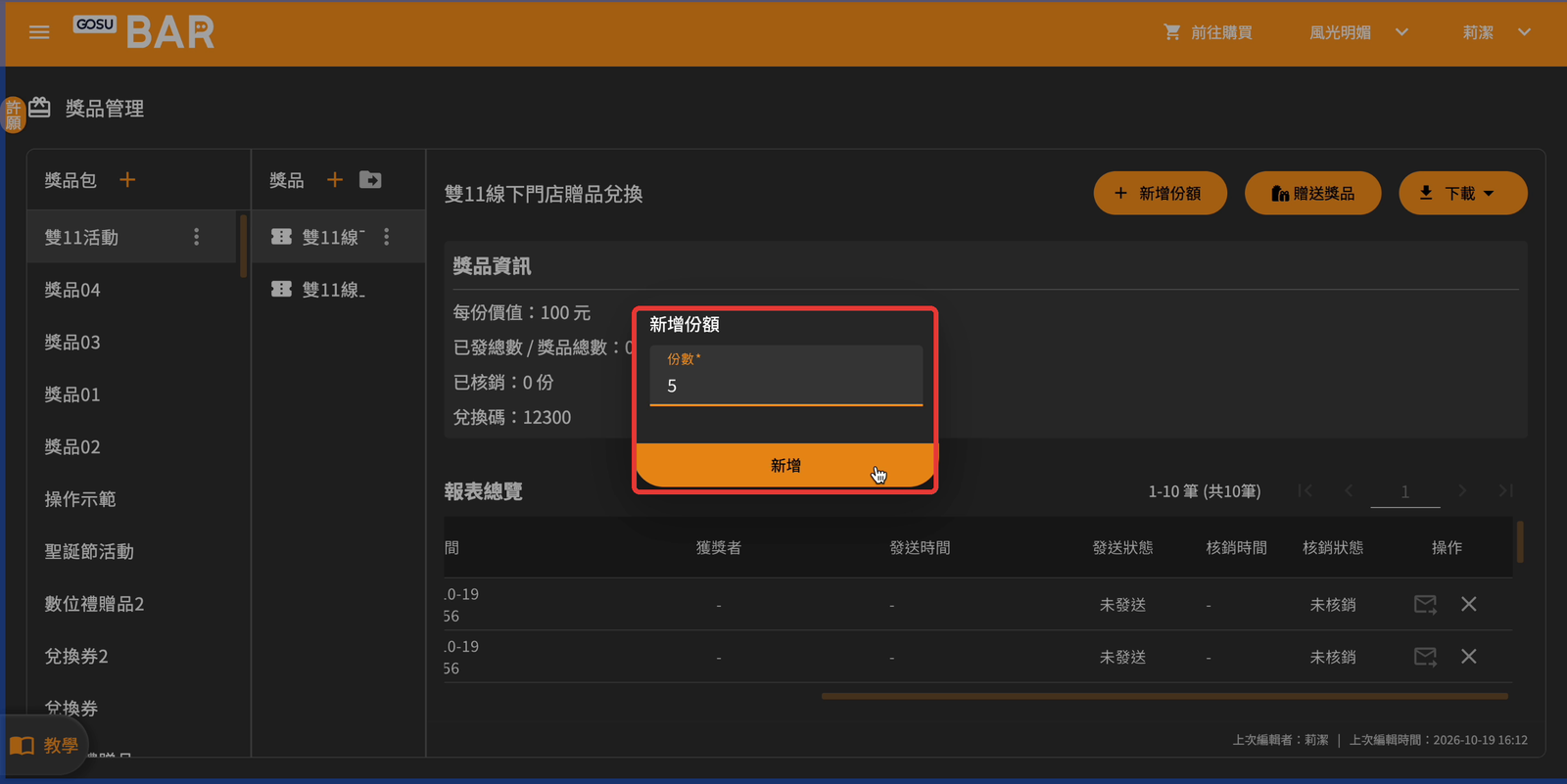Confirm with the 新增 button
The image size is (1567, 784).
[785, 465]
